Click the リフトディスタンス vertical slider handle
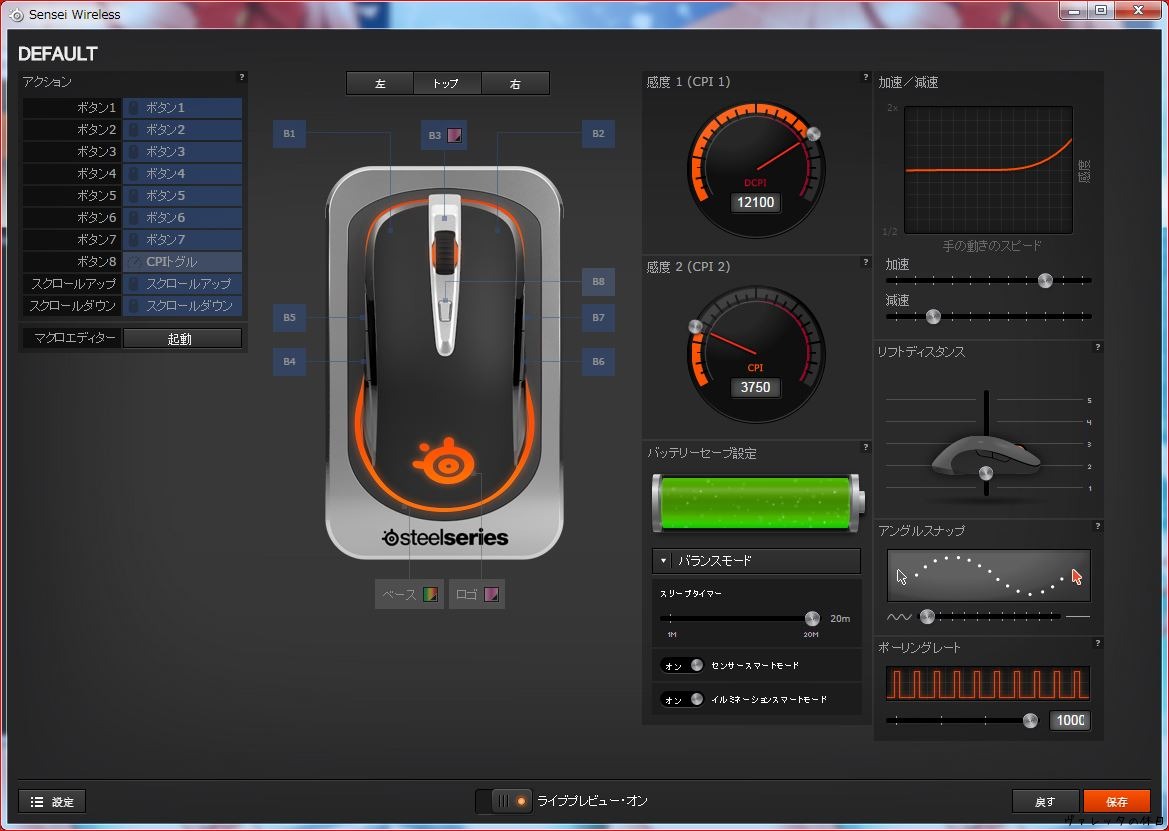The width and height of the screenshot is (1169, 831). click(986, 473)
